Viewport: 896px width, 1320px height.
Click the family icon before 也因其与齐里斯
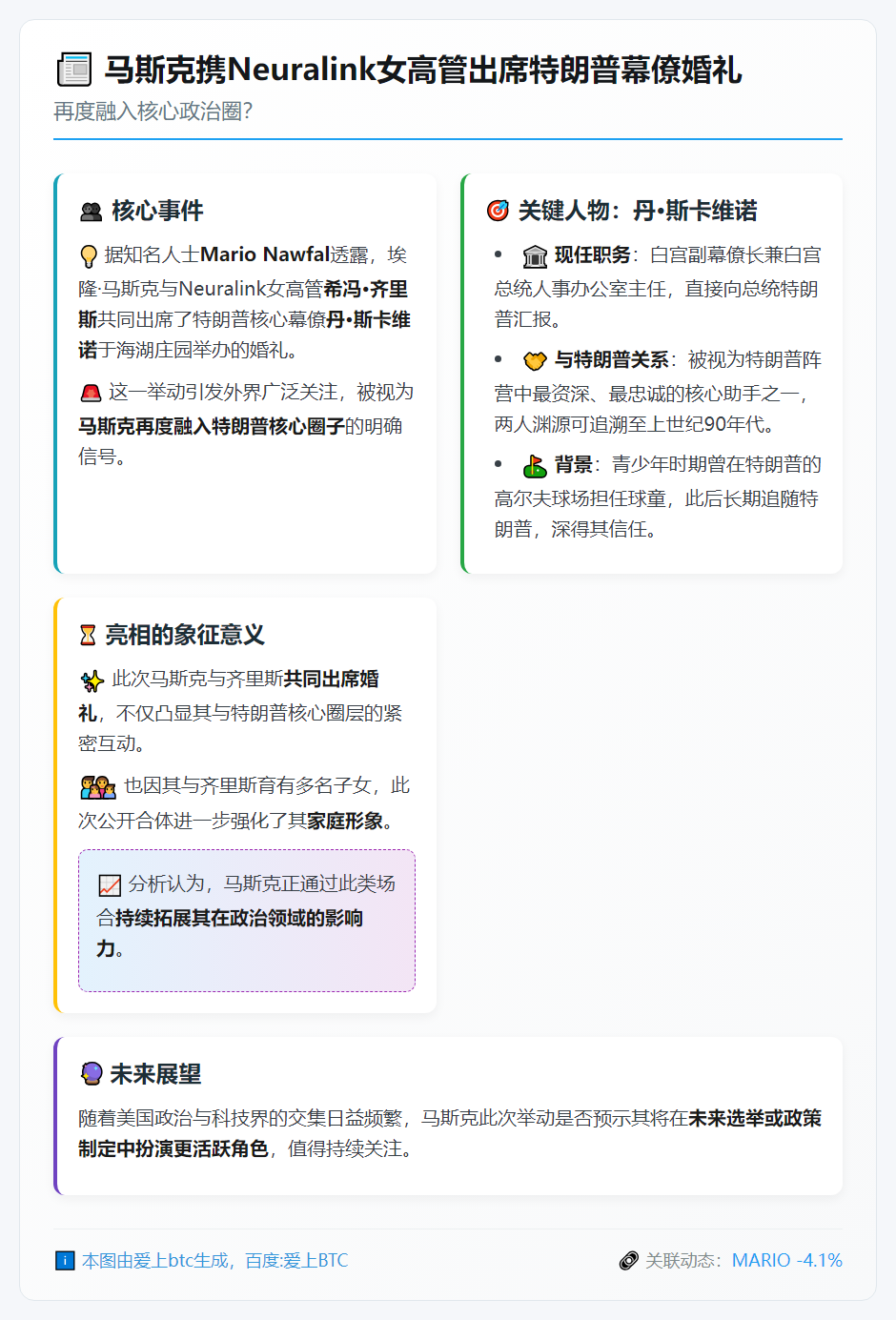point(98,787)
